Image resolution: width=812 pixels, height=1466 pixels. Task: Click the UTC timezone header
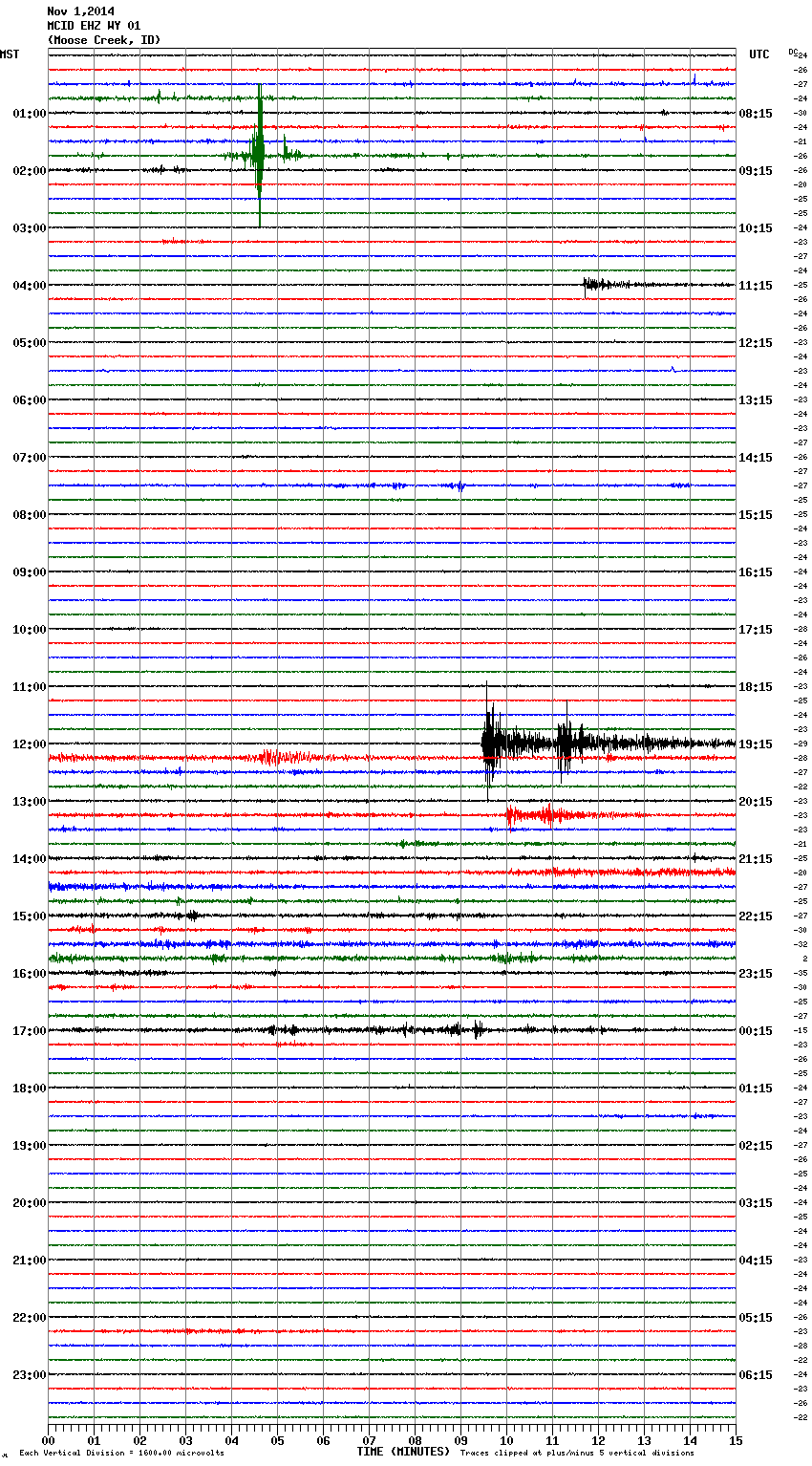click(759, 54)
